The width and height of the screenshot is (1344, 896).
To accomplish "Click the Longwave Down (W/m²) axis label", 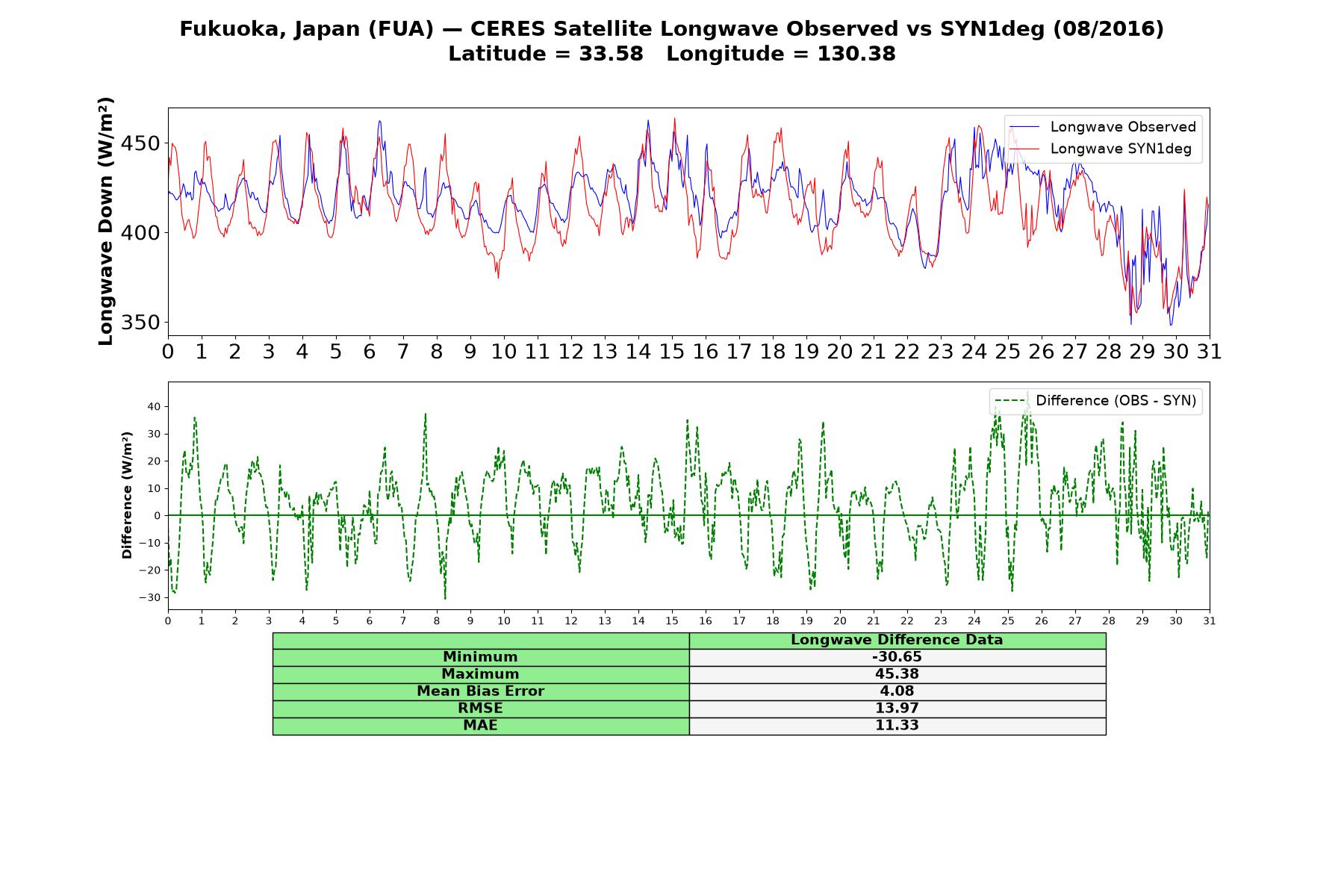I will coord(106,221).
